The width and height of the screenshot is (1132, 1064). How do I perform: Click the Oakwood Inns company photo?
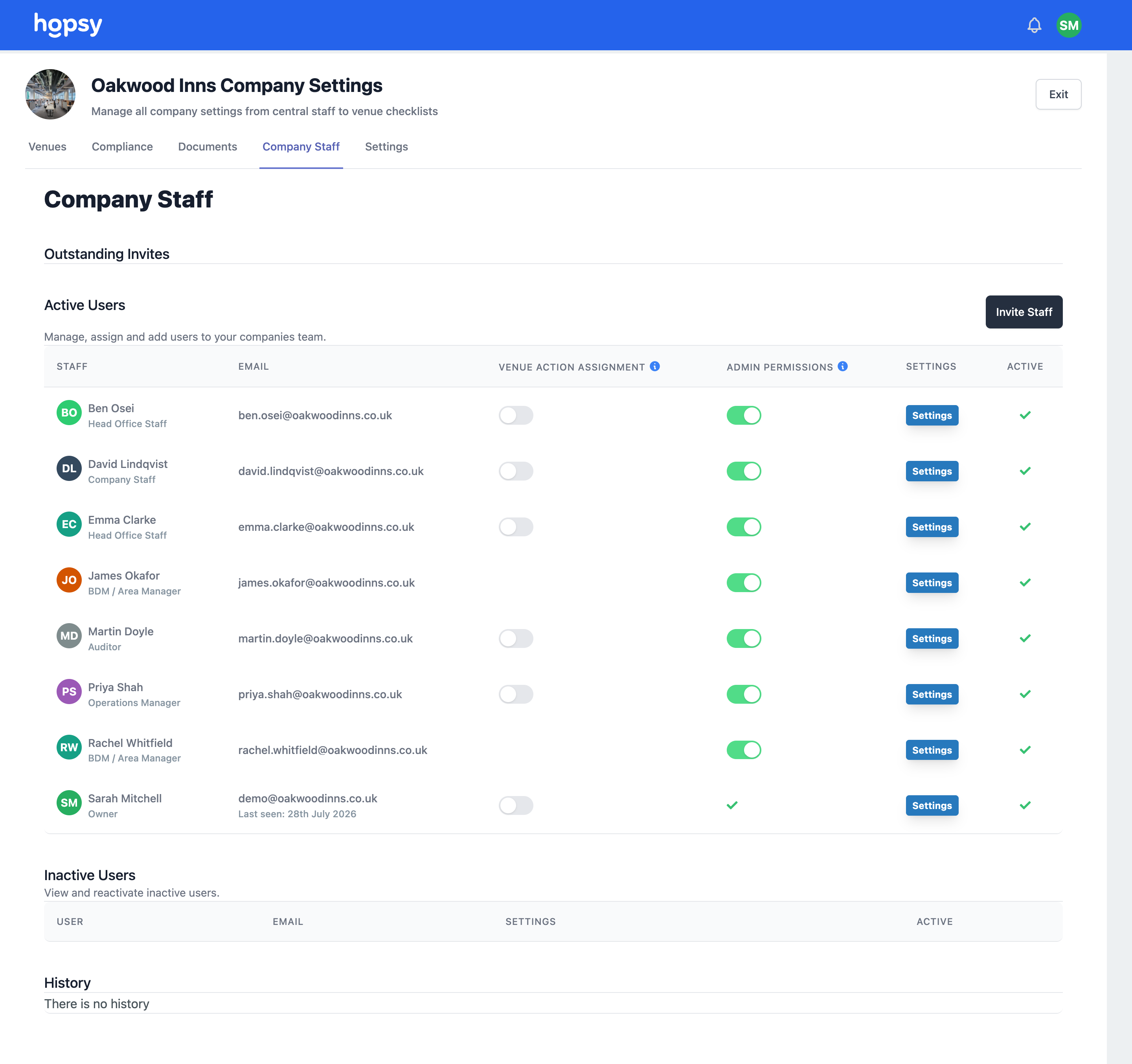point(50,95)
